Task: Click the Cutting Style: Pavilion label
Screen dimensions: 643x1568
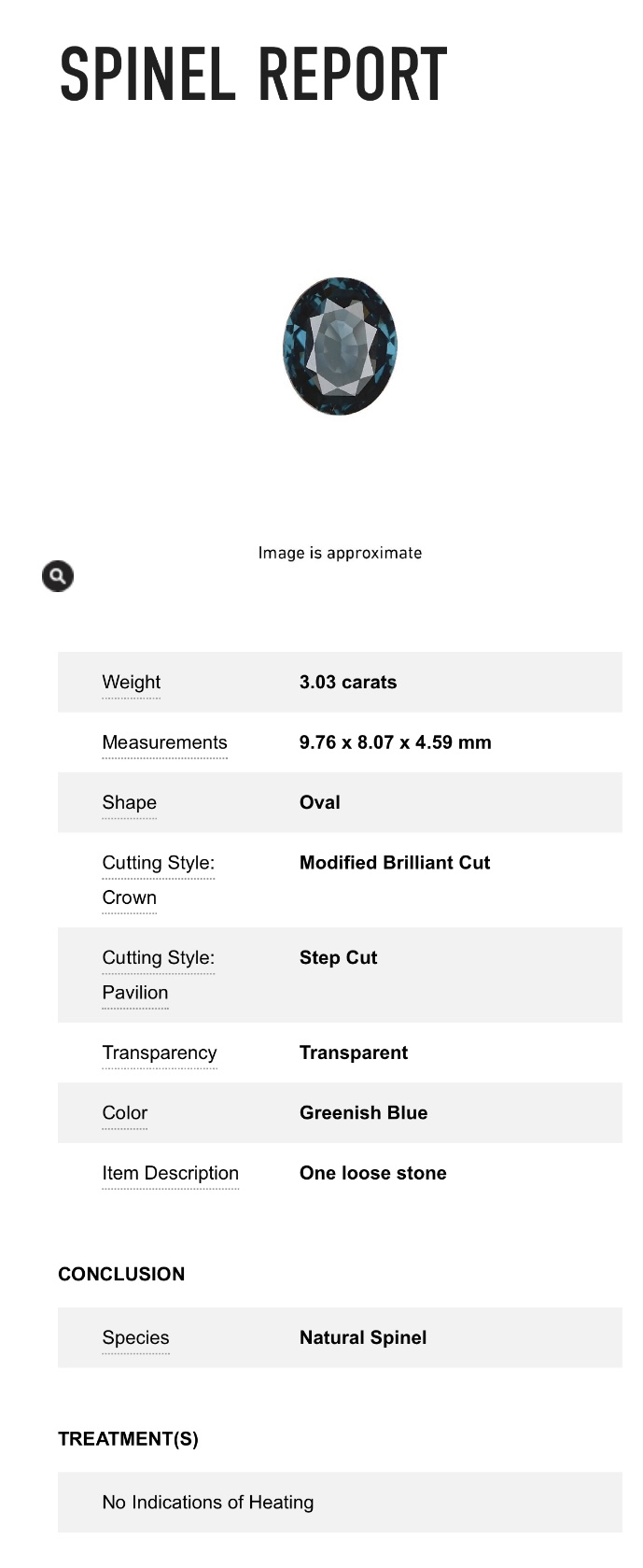Action: [x=158, y=975]
